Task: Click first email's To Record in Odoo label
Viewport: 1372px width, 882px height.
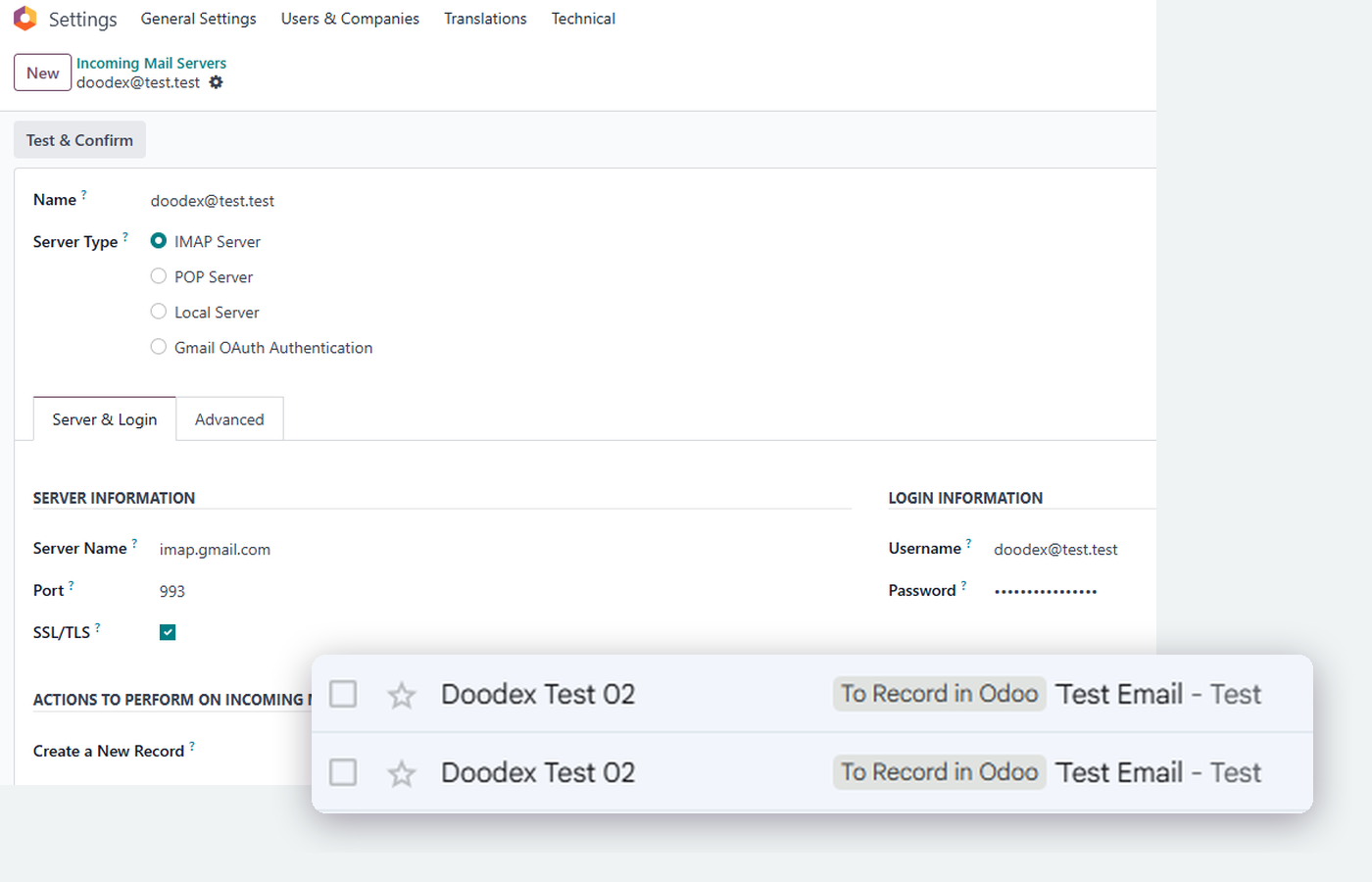Action: point(939,694)
